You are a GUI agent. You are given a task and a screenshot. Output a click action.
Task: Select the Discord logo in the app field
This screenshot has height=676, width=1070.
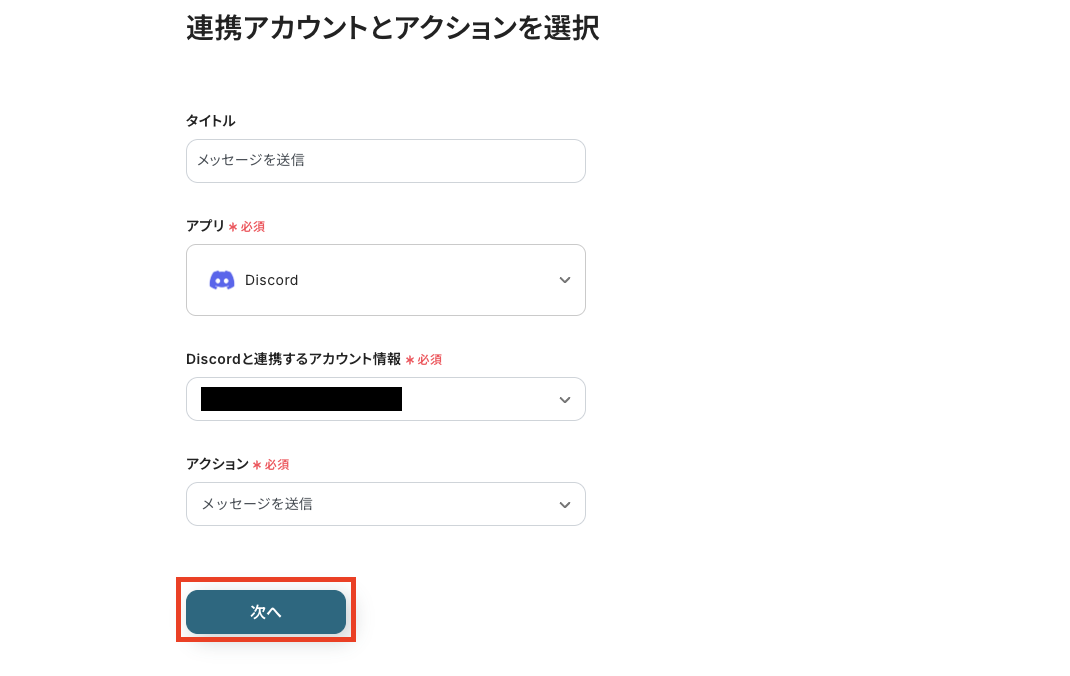click(222, 280)
